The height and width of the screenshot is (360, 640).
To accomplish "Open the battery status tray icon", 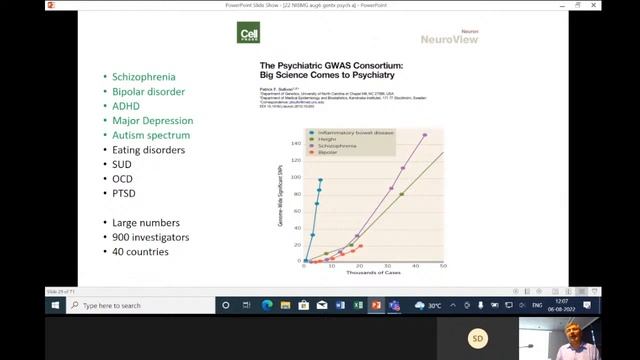I will (x=494, y=305).
